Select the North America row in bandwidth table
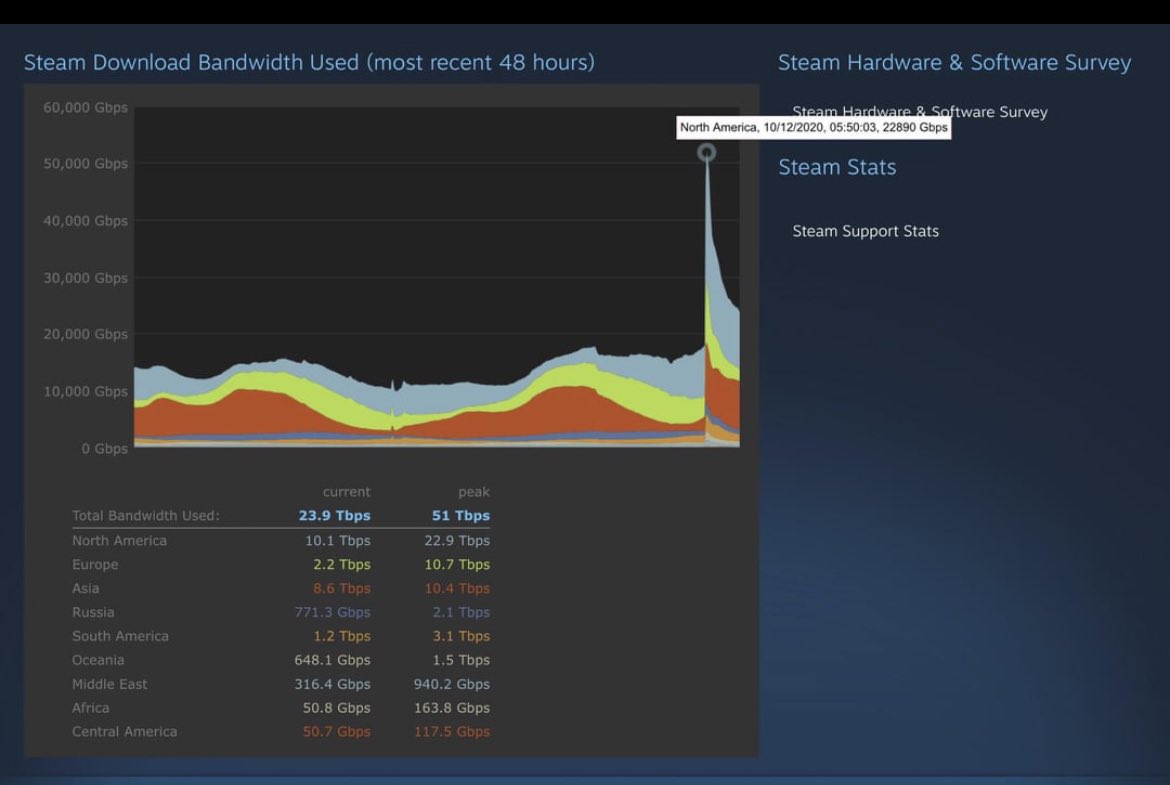 281,540
